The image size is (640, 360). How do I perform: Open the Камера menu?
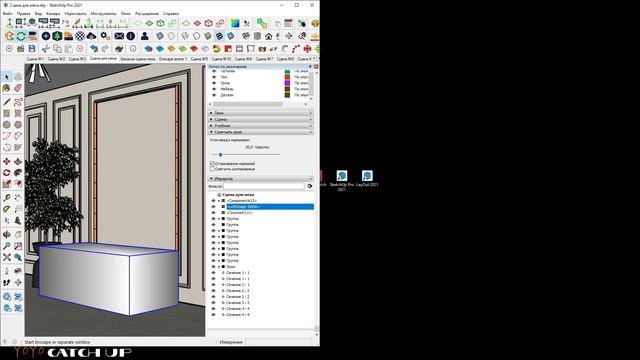point(53,13)
